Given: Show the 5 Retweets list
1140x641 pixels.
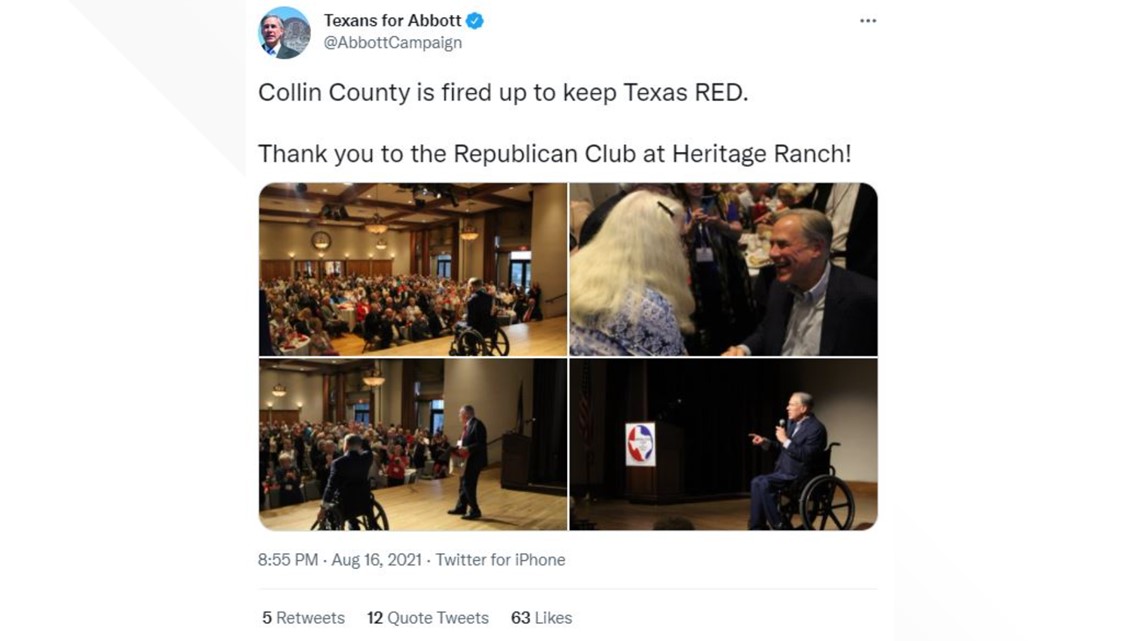Looking at the screenshot, I should [x=303, y=618].
